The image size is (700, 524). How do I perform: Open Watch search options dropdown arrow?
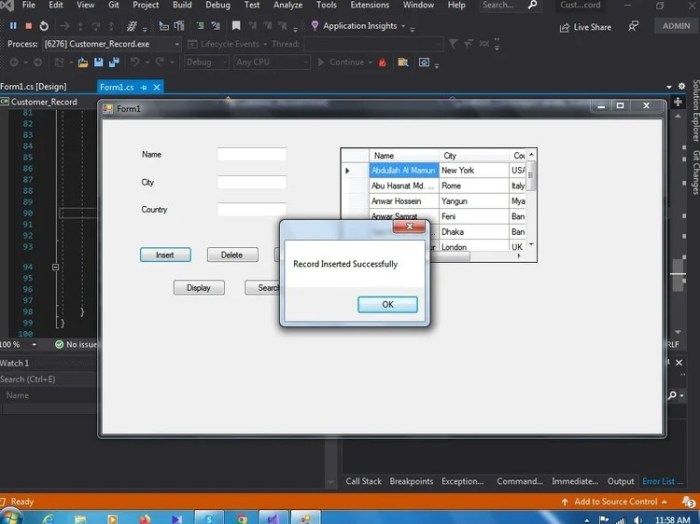click(682, 396)
